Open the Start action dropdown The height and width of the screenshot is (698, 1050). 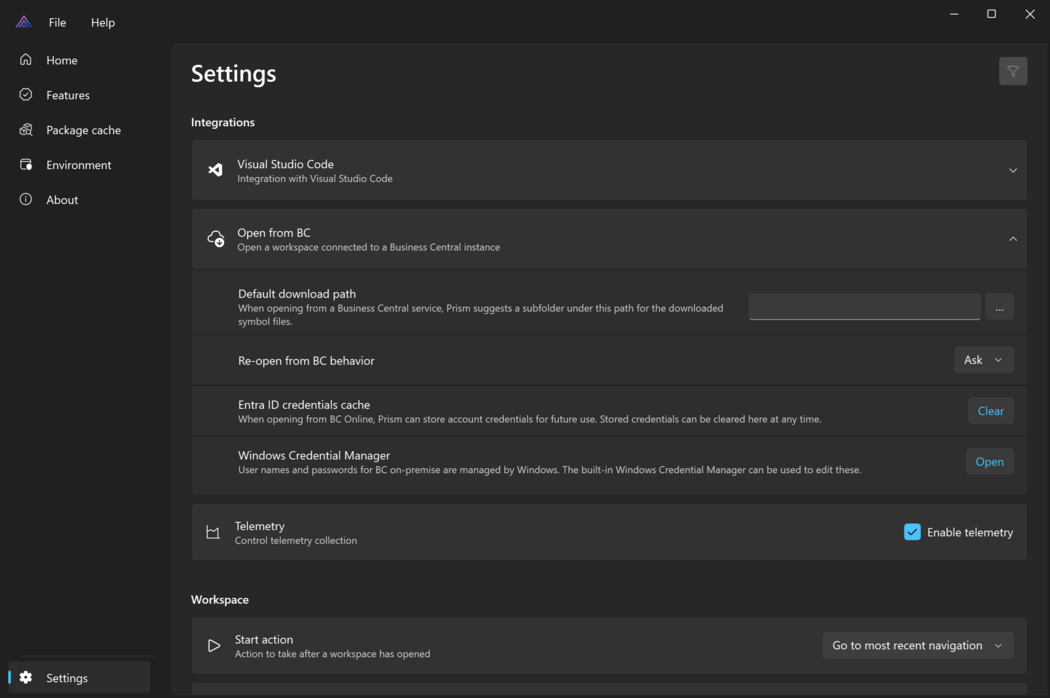[917, 645]
